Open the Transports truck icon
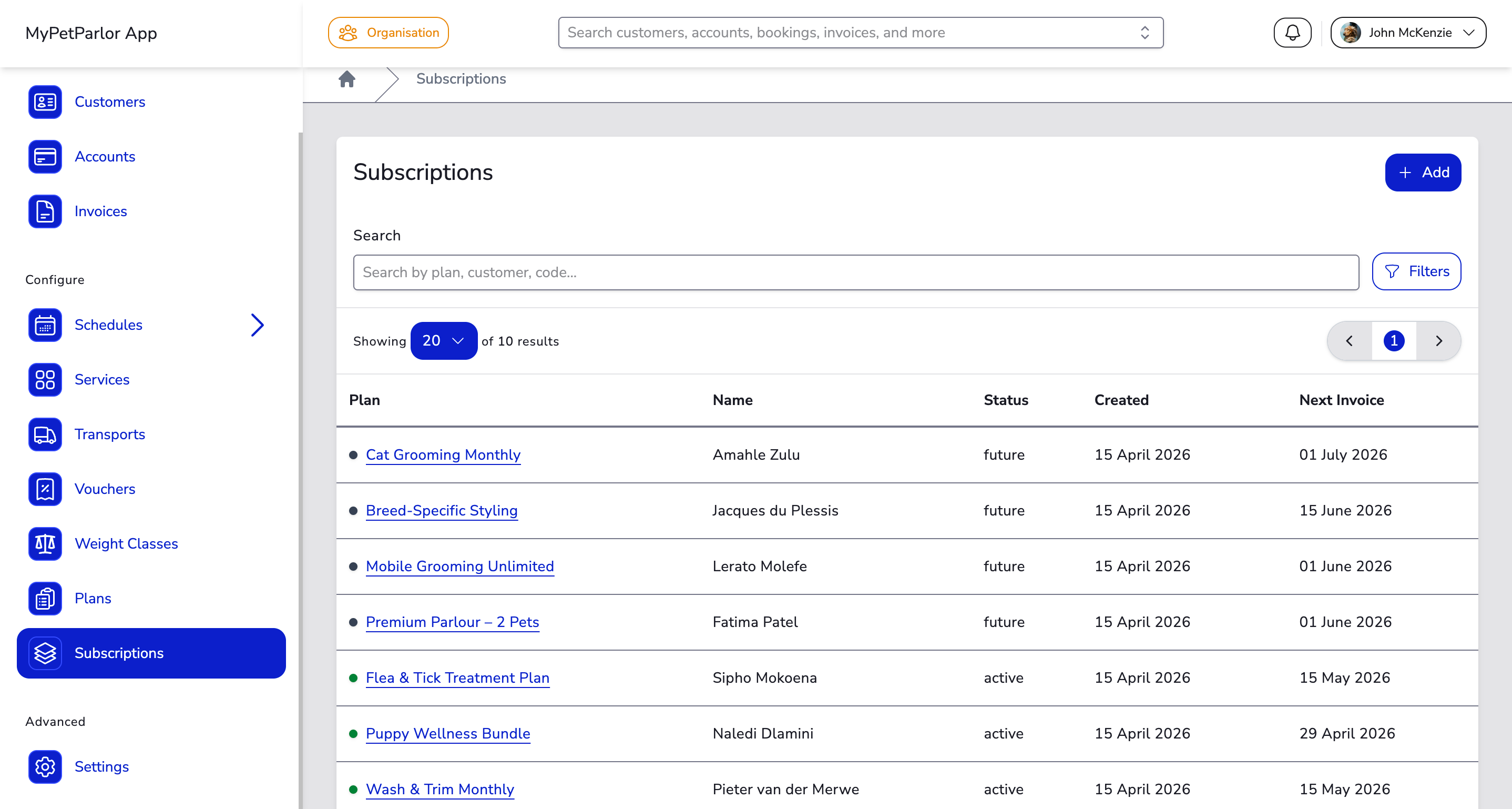 coord(45,434)
